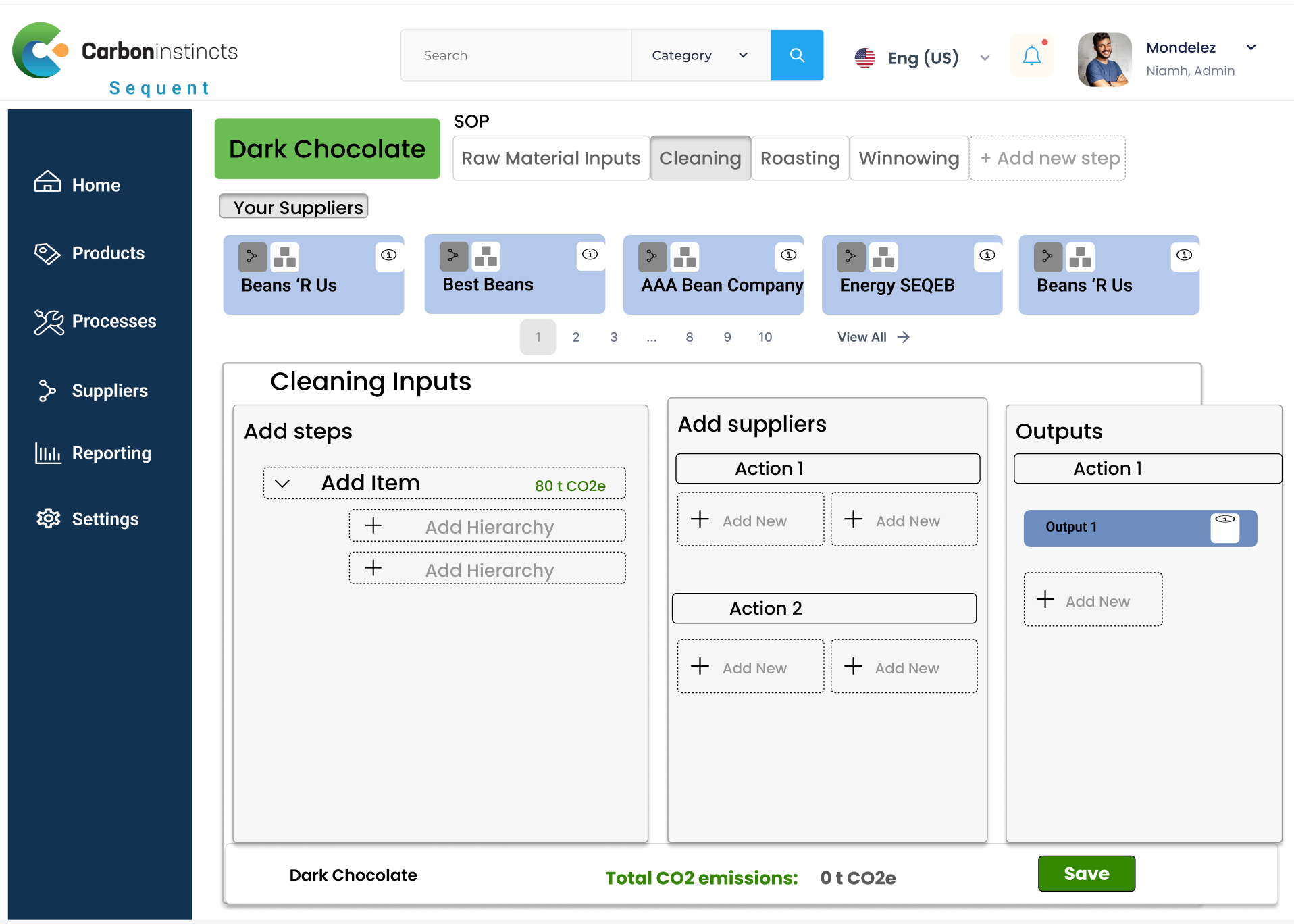1294x924 pixels.
Task: Click the second Add Hierarchy button
Action: (487, 569)
